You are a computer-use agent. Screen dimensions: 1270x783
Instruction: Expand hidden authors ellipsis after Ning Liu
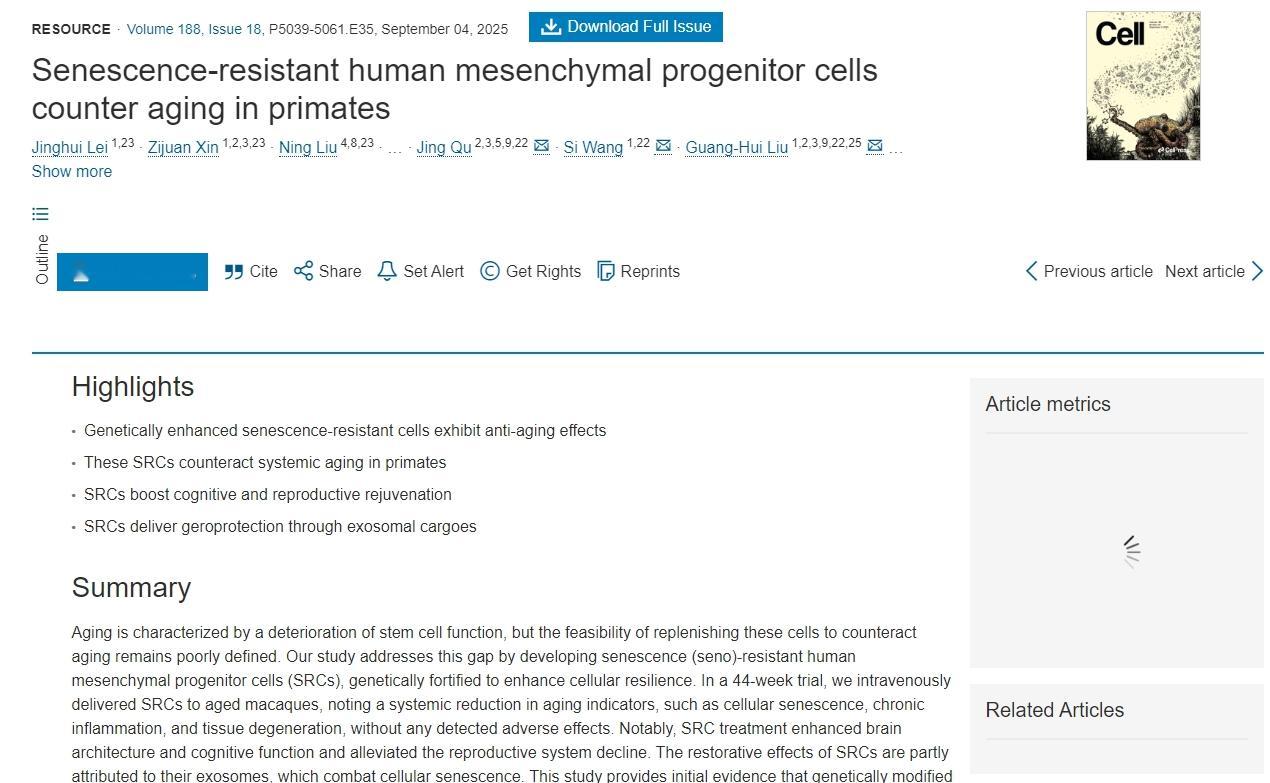click(x=394, y=149)
